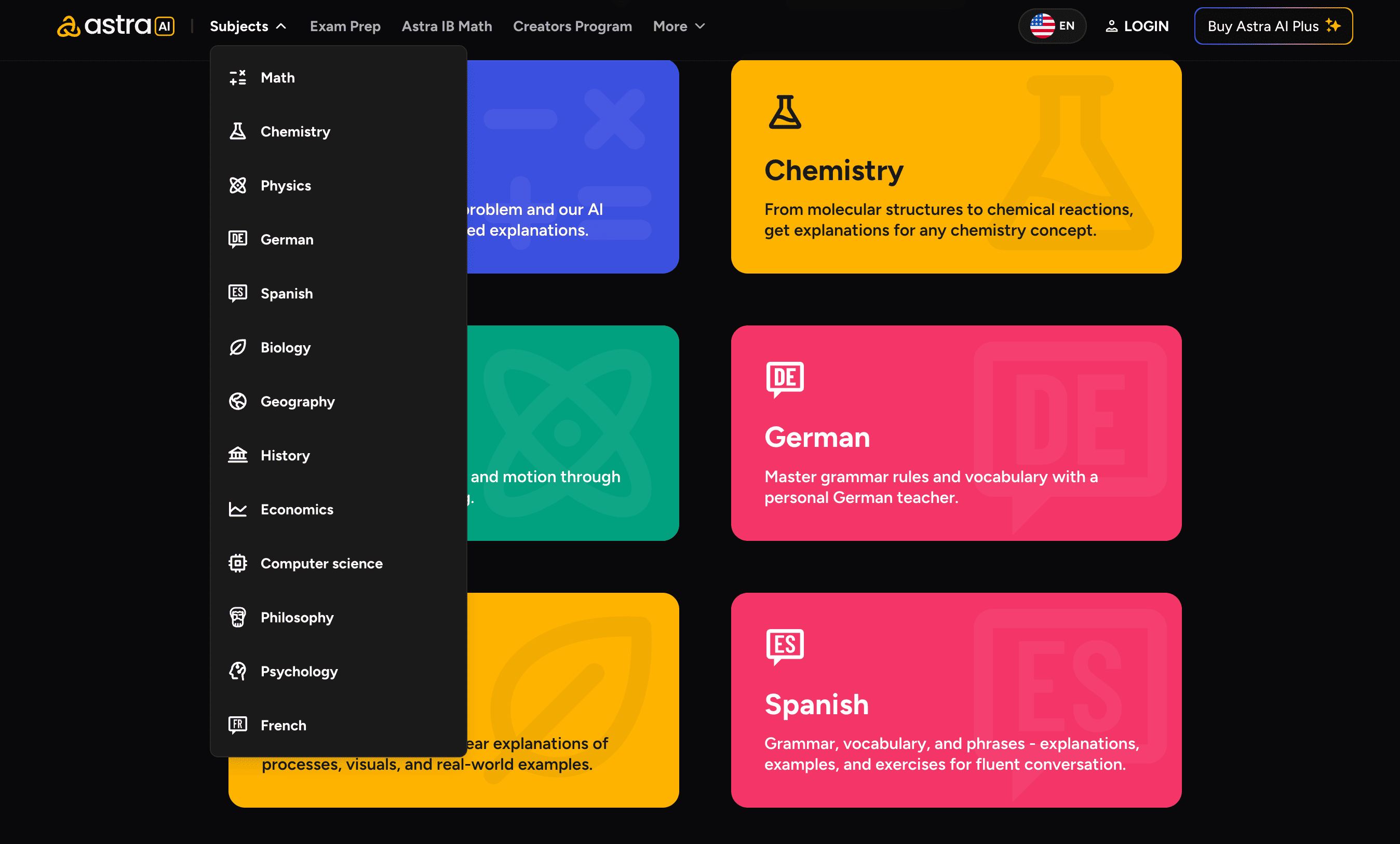Image resolution: width=1400 pixels, height=844 pixels.
Task: Collapse the Subjects dropdown menu
Action: (248, 26)
